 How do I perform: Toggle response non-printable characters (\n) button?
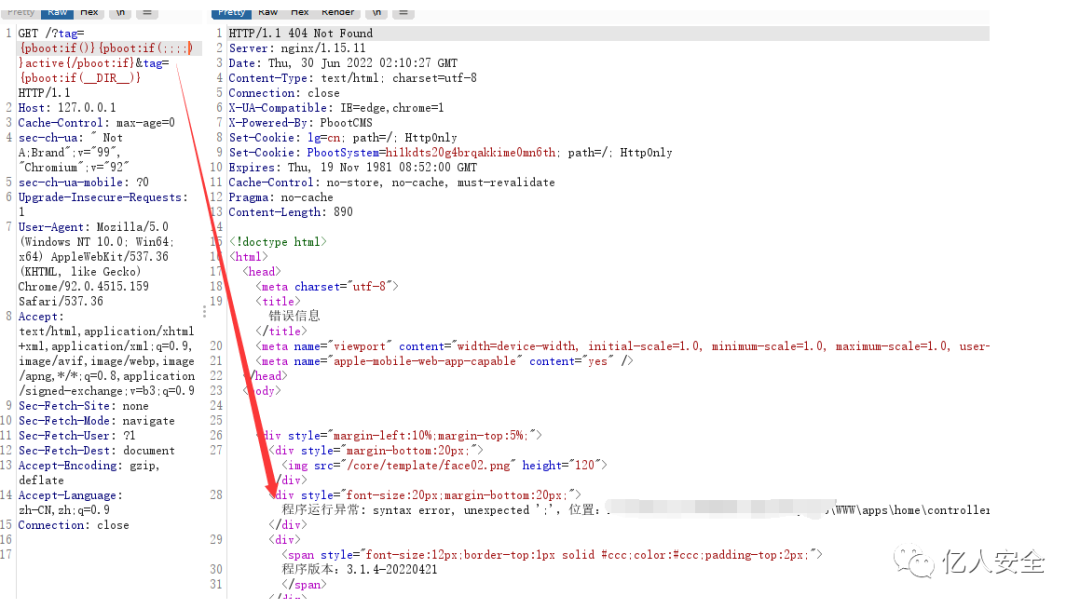point(377,12)
